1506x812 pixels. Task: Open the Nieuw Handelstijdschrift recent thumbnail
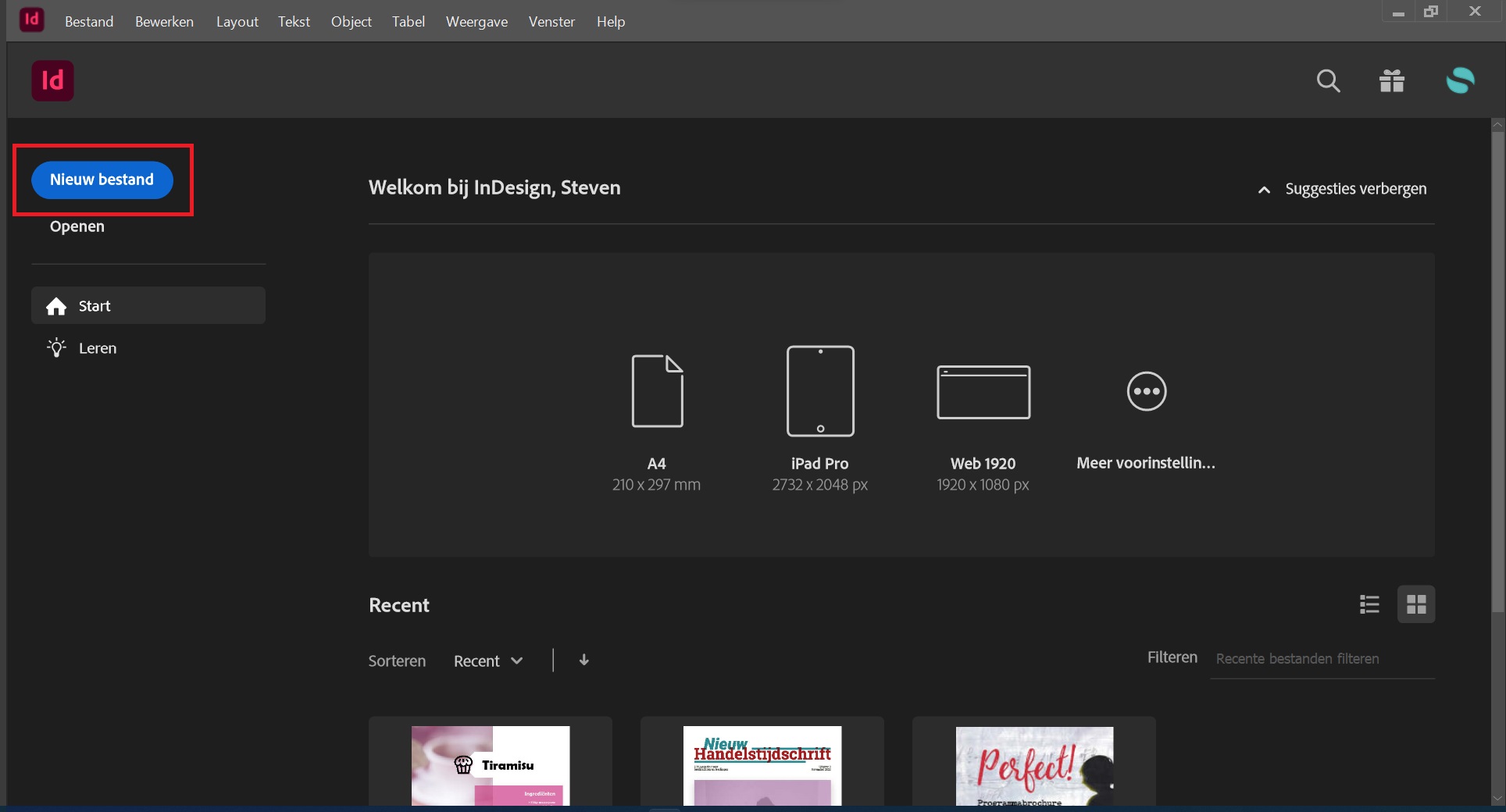tap(762, 764)
